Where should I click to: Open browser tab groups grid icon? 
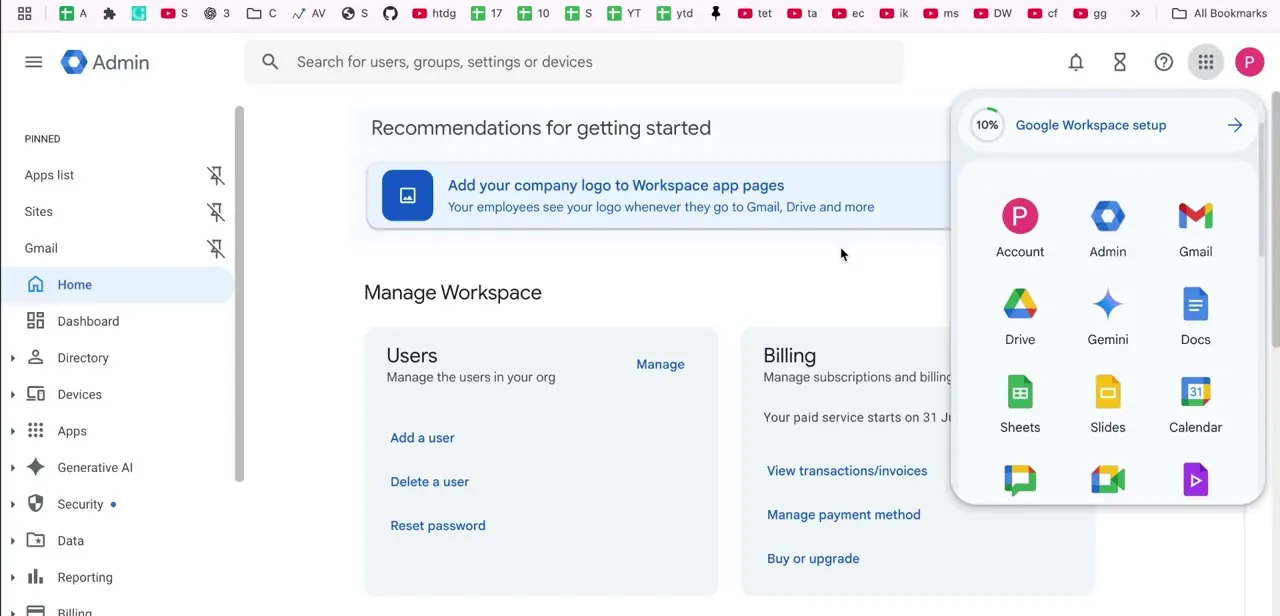(25, 13)
